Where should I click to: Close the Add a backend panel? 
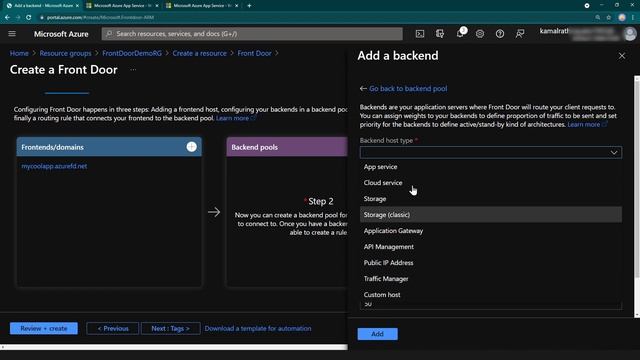coord(622,56)
